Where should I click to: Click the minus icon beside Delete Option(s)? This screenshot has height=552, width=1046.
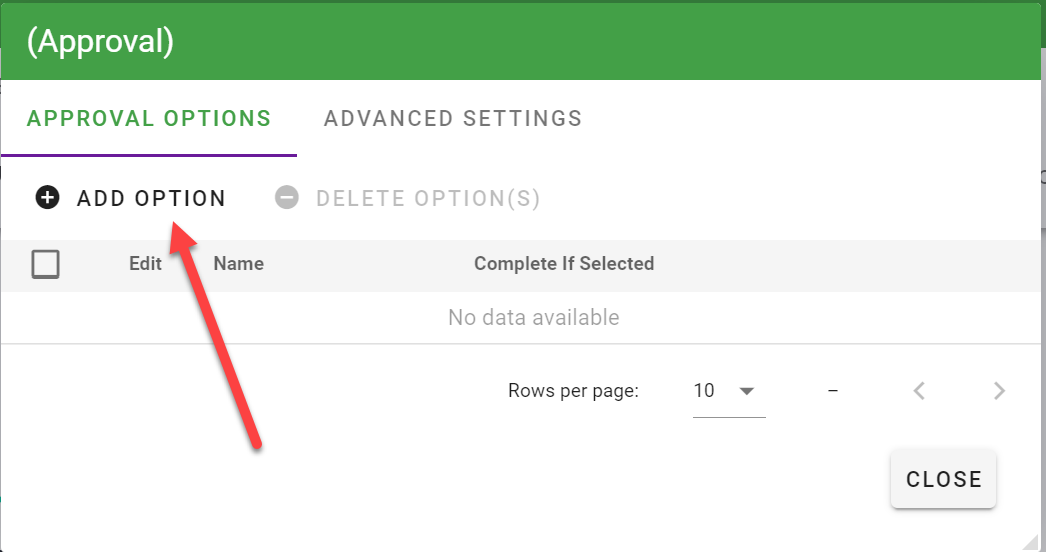(287, 198)
